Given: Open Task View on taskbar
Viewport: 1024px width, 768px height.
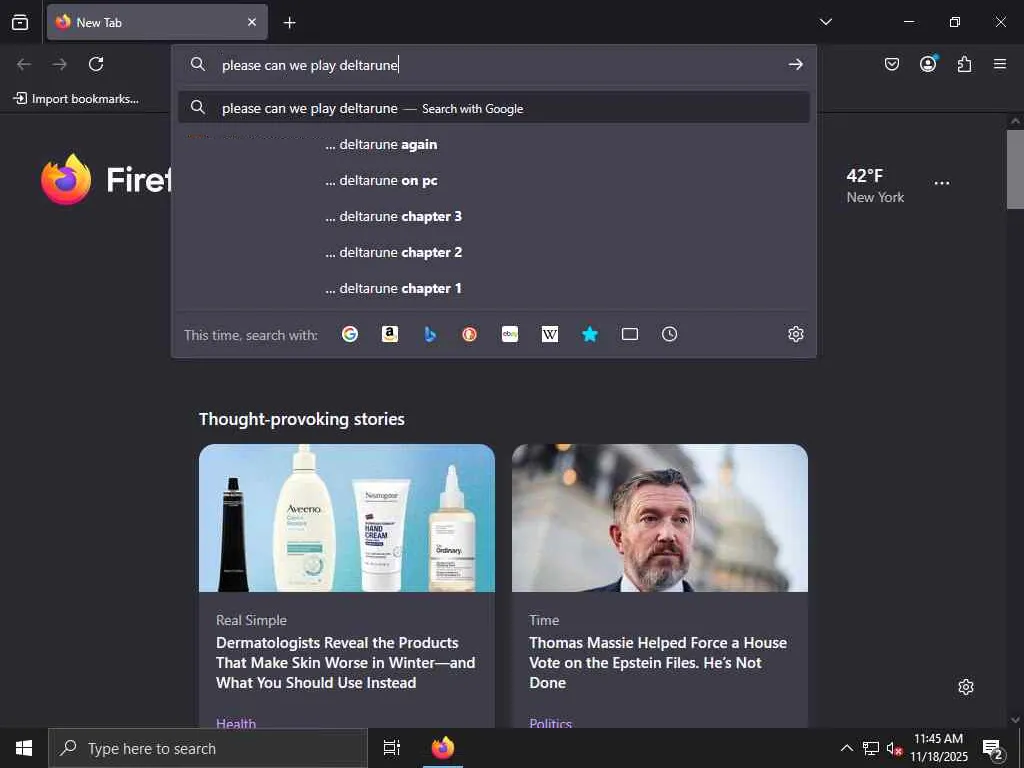Looking at the screenshot, I should 392,748.
